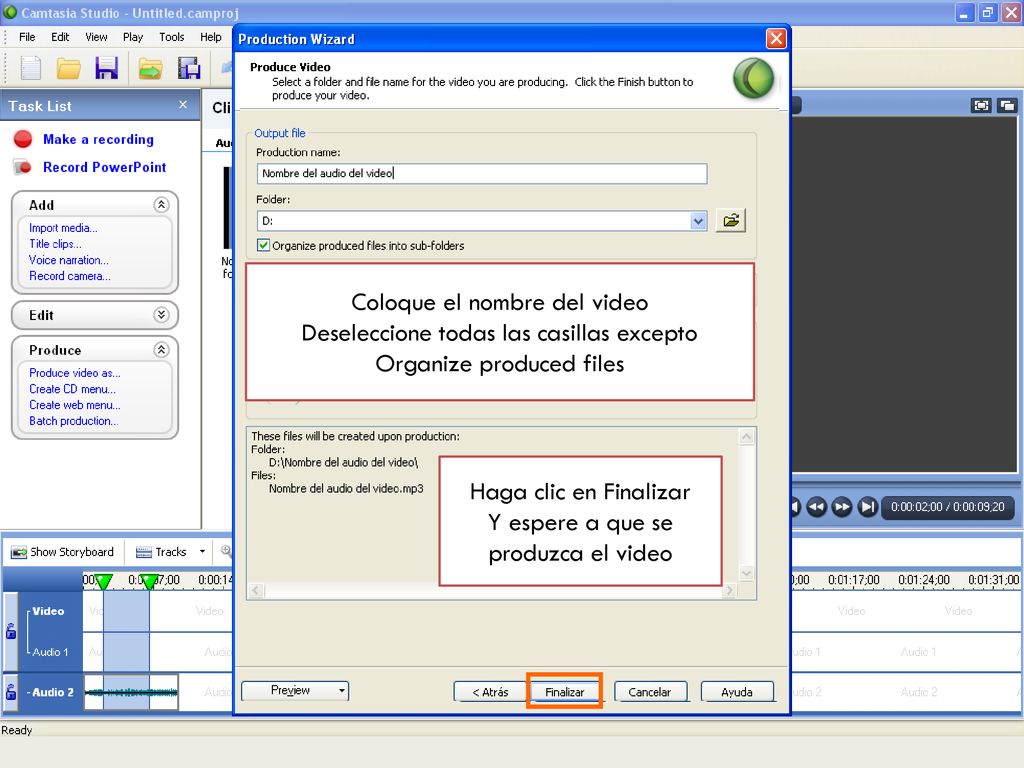Click Batch production link
Viewport: 1024px width, 768px height.
tap(73, 421)
